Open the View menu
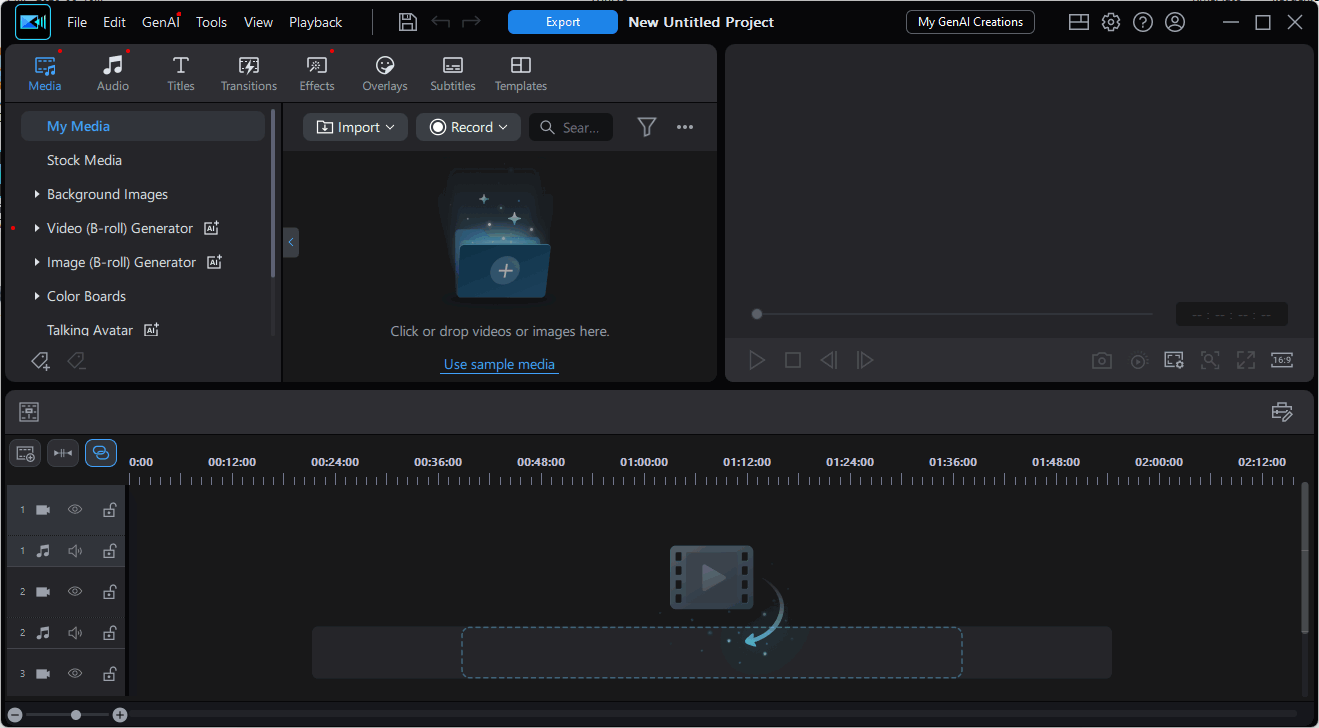The image size is (1319, 728). tap(258, 22)
